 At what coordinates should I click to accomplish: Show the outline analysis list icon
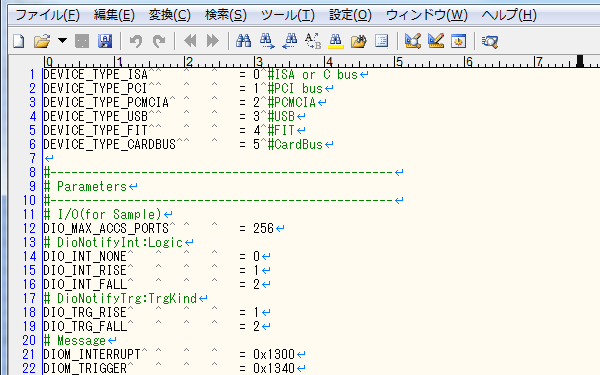point(382,41)
